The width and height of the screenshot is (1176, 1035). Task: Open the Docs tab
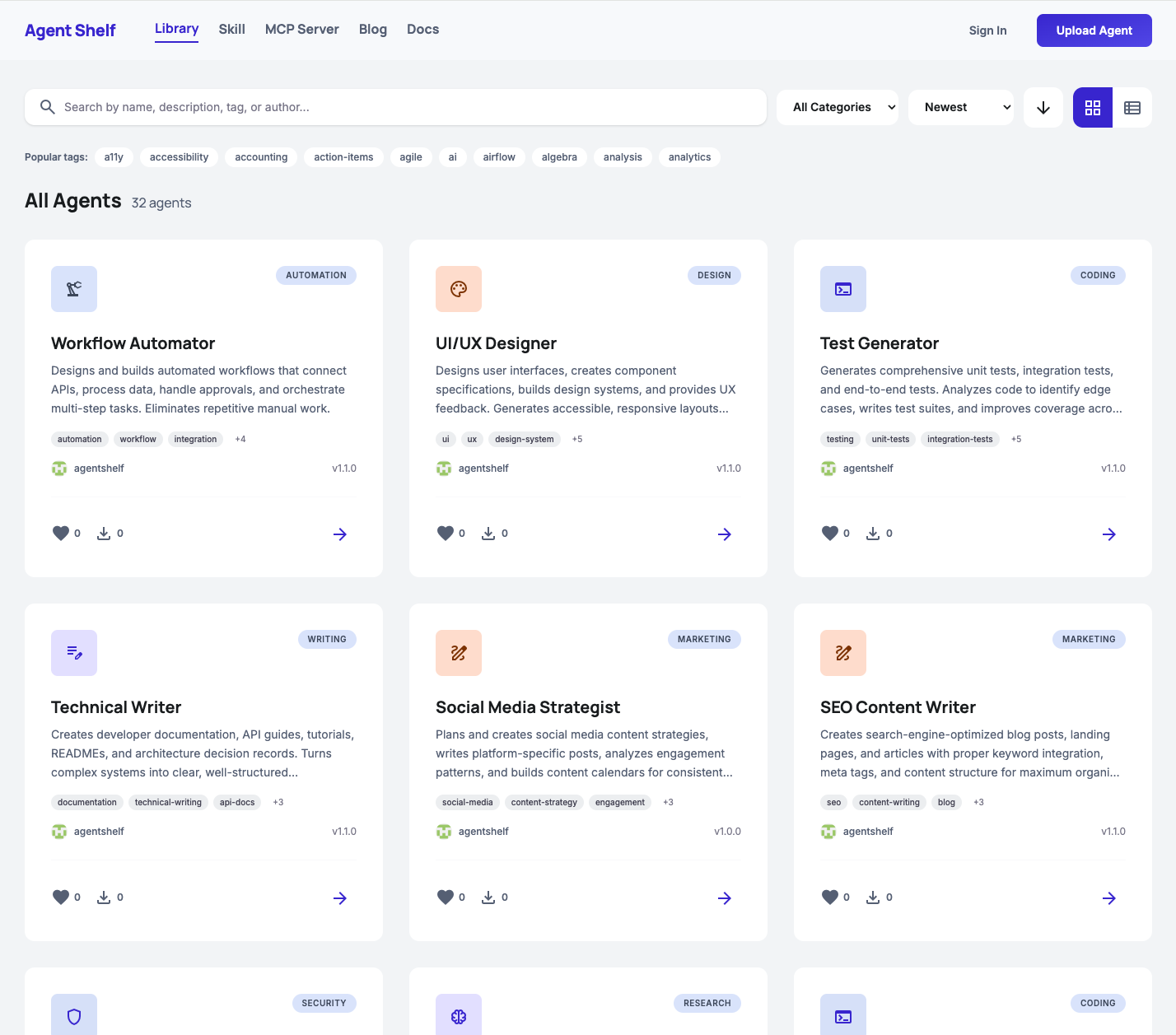423,29
